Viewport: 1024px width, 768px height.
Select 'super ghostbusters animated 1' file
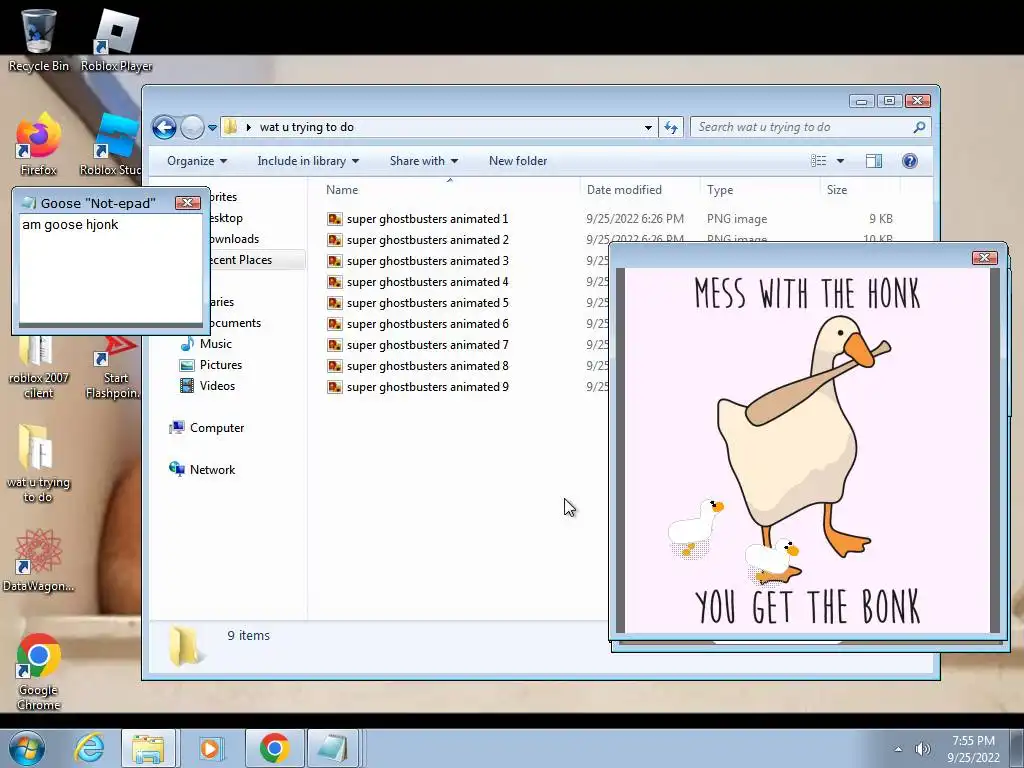click(x=427, y=219)
